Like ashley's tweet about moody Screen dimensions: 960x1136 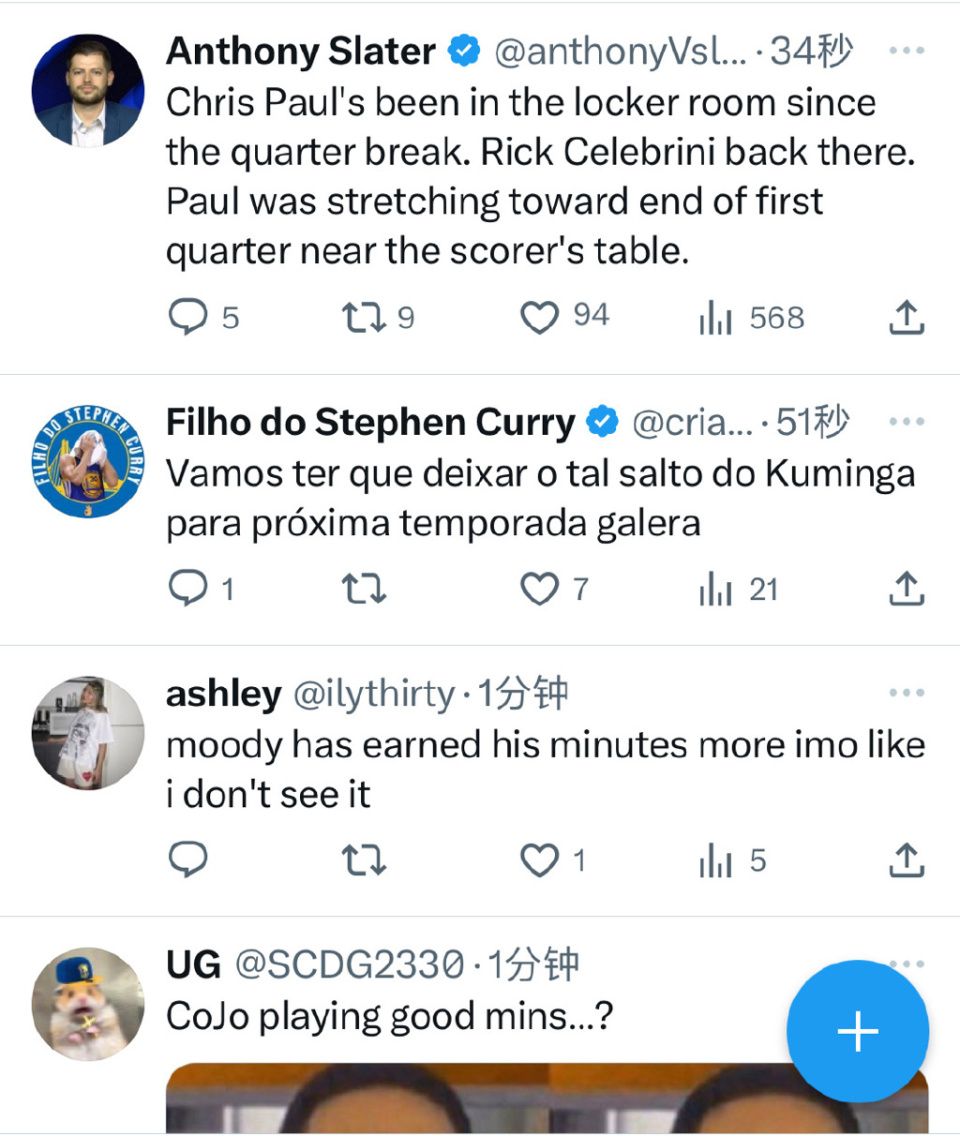540,860
